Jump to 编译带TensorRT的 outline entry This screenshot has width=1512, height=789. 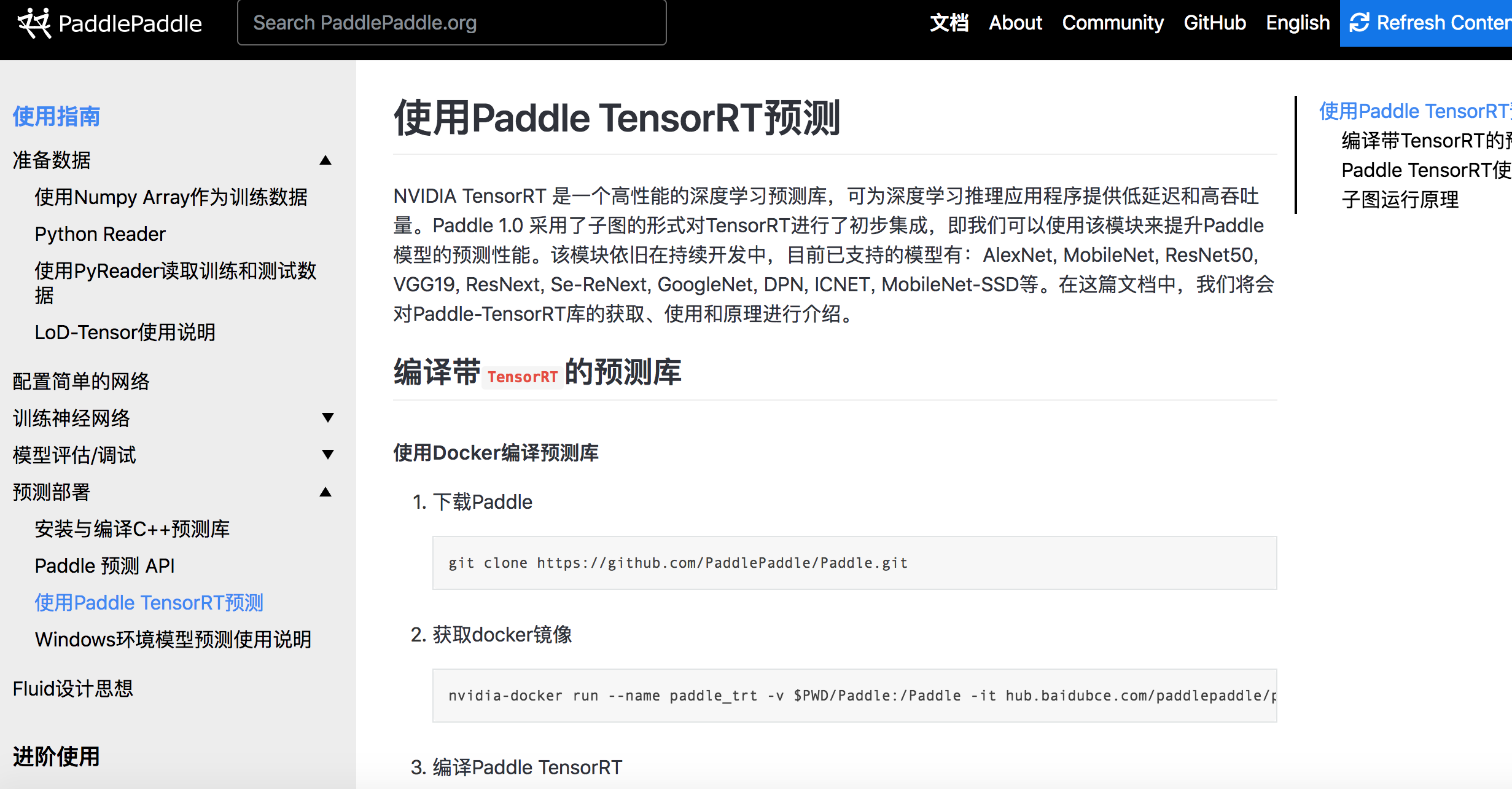point(1426,141)
